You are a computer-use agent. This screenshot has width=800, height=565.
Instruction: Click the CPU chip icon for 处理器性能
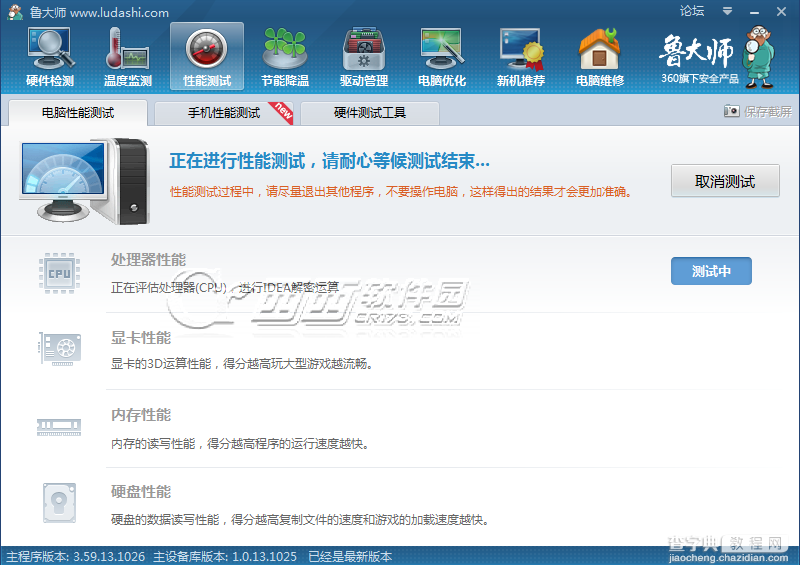[x=59, y=273]
